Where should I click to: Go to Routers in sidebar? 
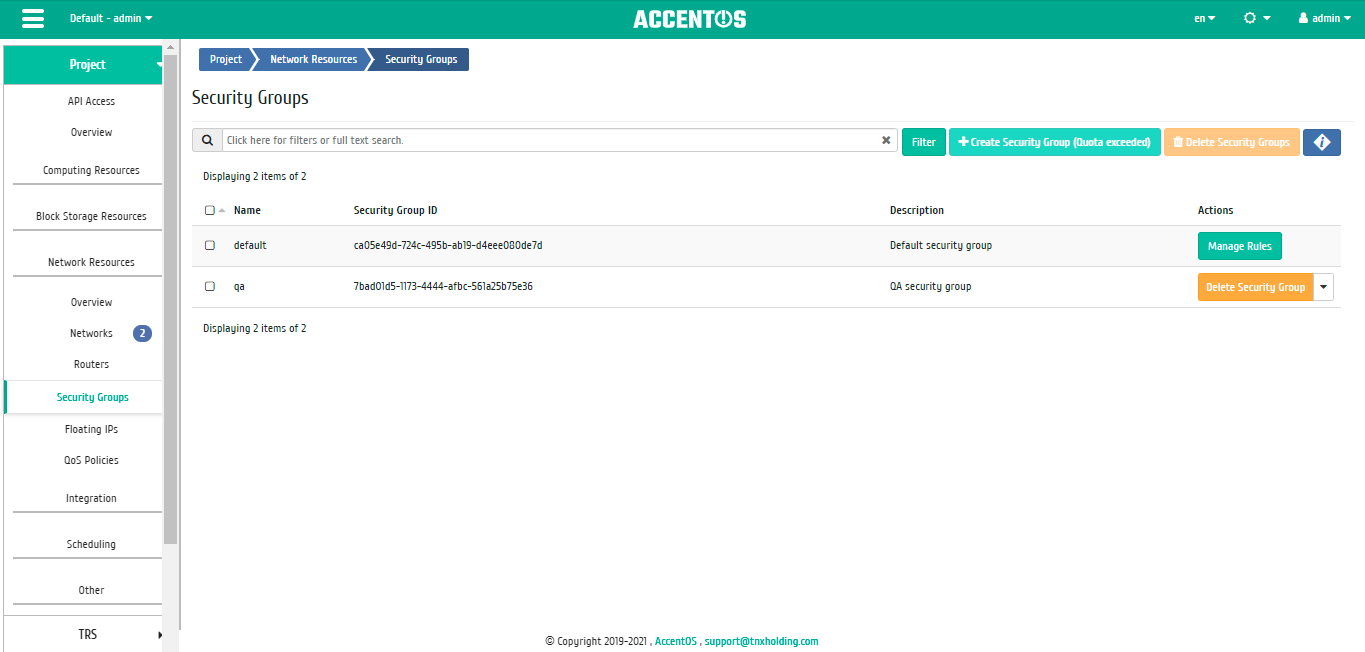point(91,364)
